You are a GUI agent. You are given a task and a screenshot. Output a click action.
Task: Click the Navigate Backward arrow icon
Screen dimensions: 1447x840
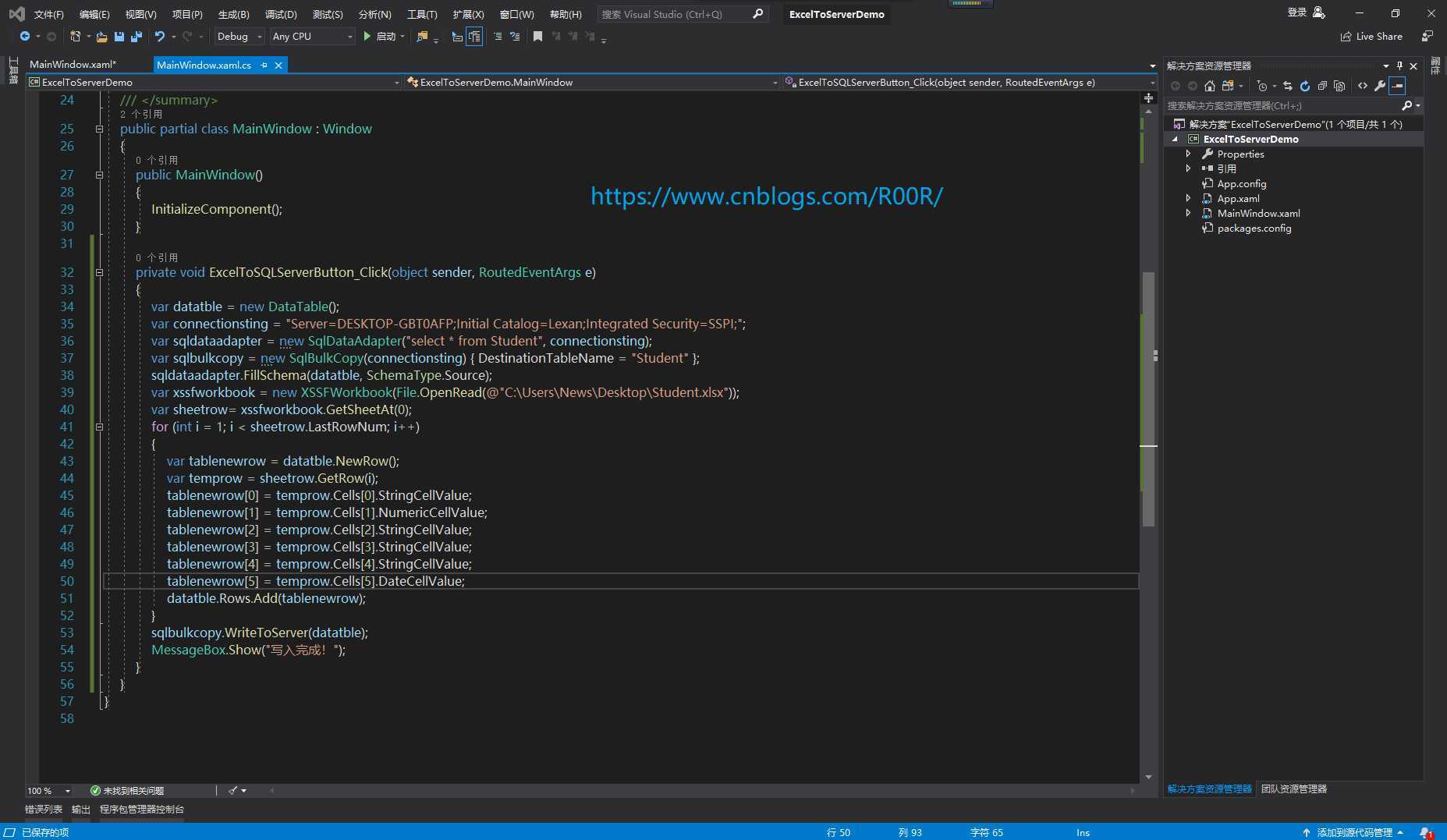pos(25,37)
